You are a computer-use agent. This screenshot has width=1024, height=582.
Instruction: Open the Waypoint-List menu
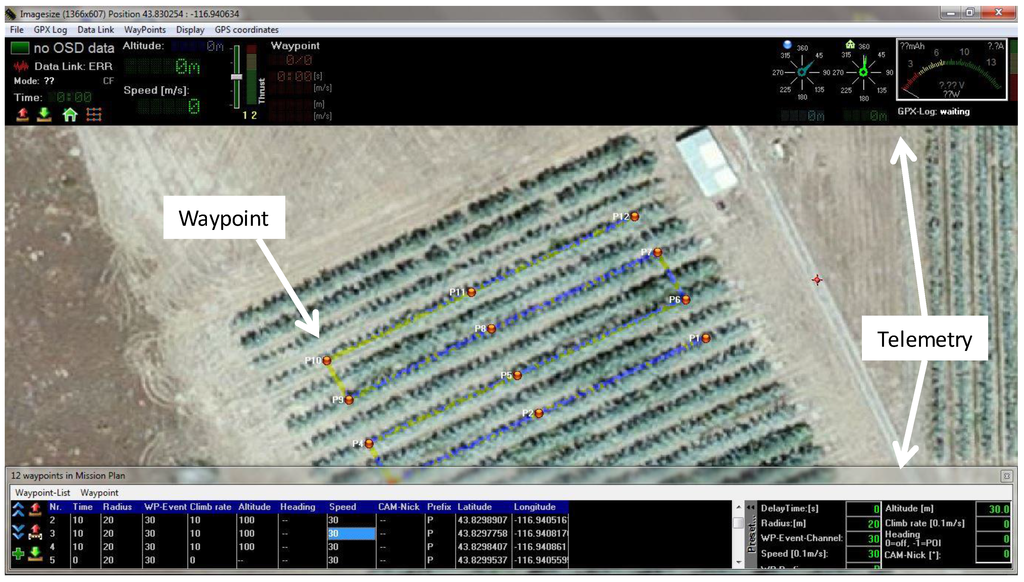click(40, 493)
